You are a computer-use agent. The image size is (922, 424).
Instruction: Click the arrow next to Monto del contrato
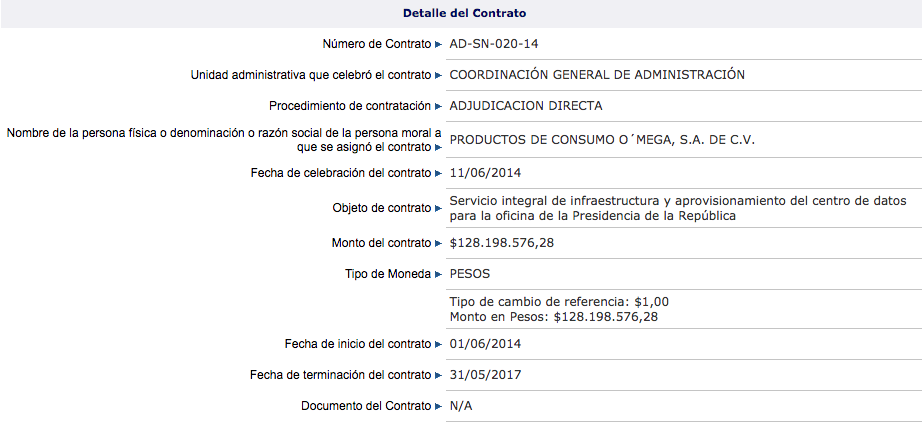(x=438, y=243)
